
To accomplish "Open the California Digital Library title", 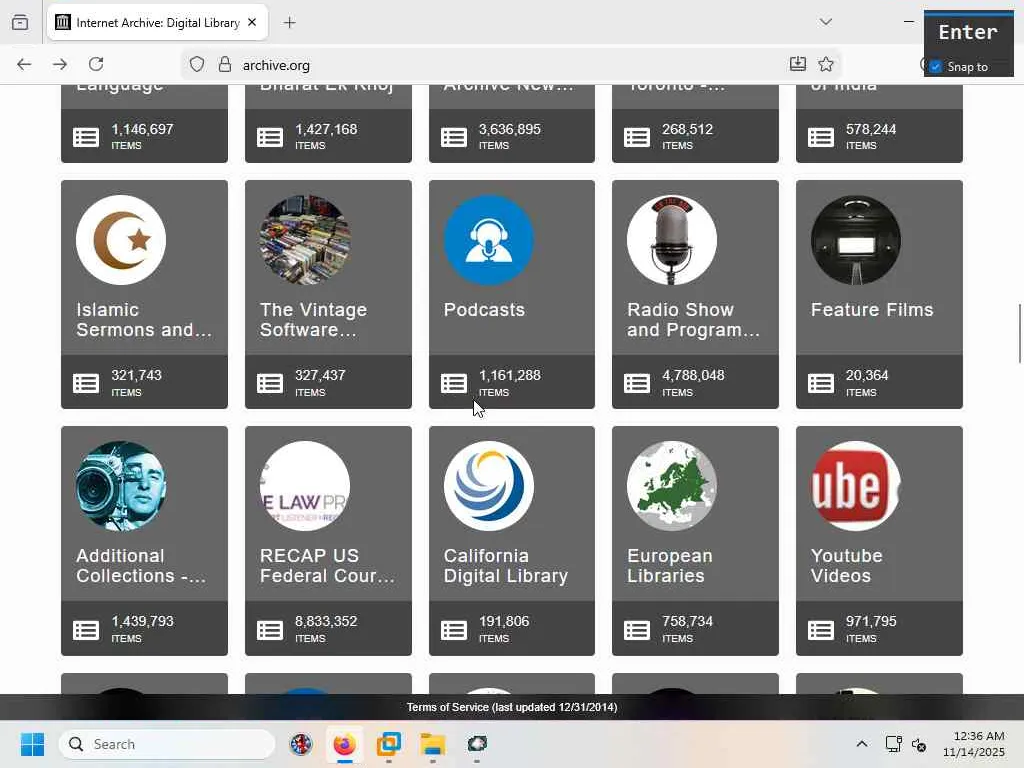I will (x=505, y=566).
